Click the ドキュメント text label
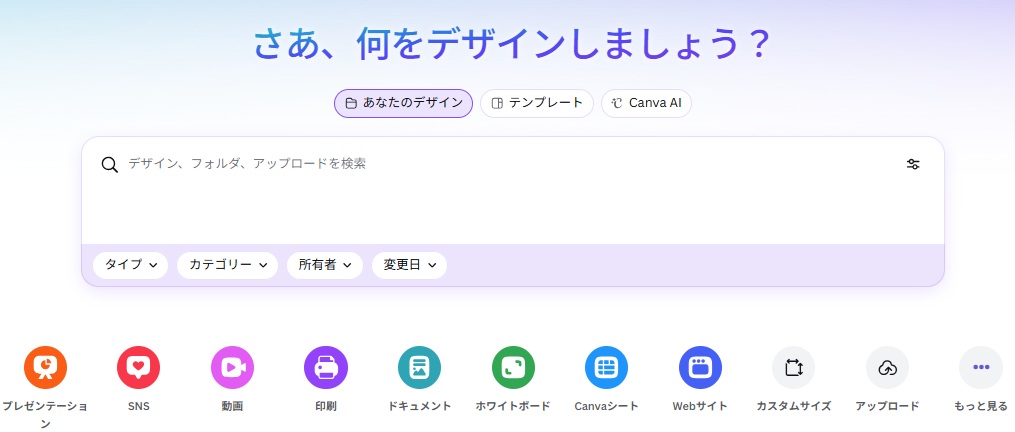The height and width of the screenshot is (432, 1015). tap(419, 407)
